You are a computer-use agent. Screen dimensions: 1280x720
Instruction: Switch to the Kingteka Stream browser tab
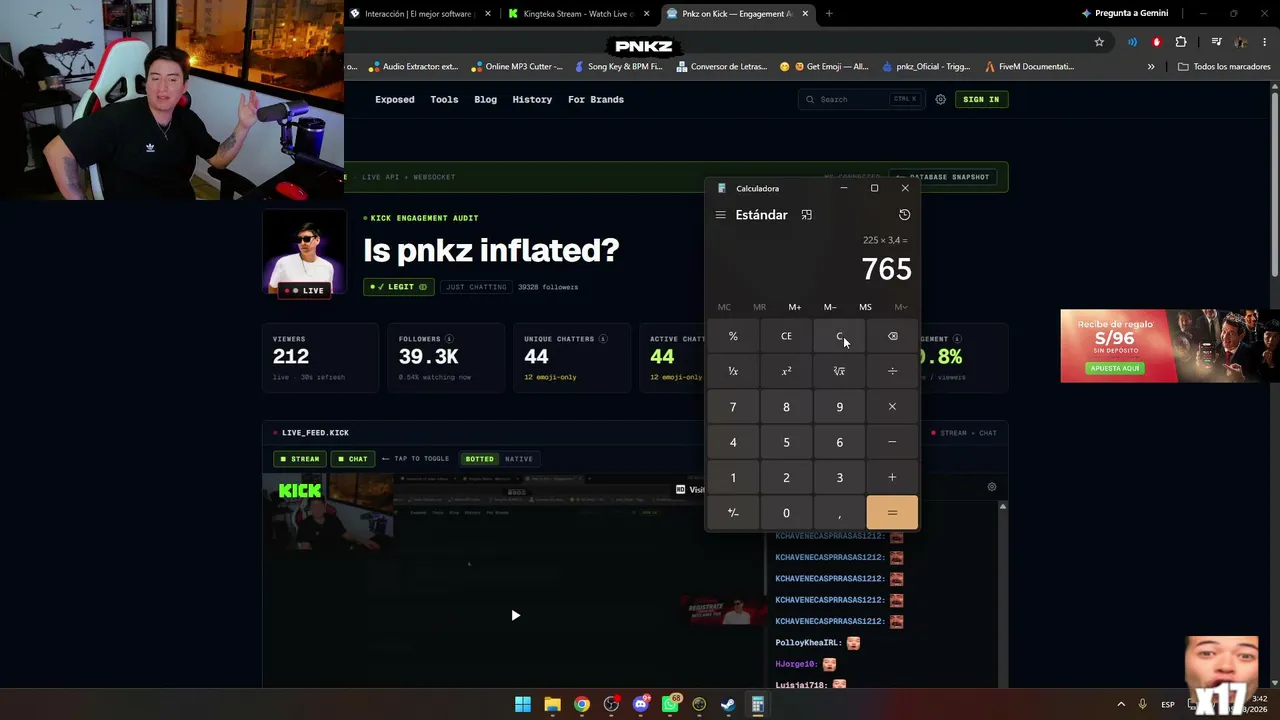[x=578, y=14]
